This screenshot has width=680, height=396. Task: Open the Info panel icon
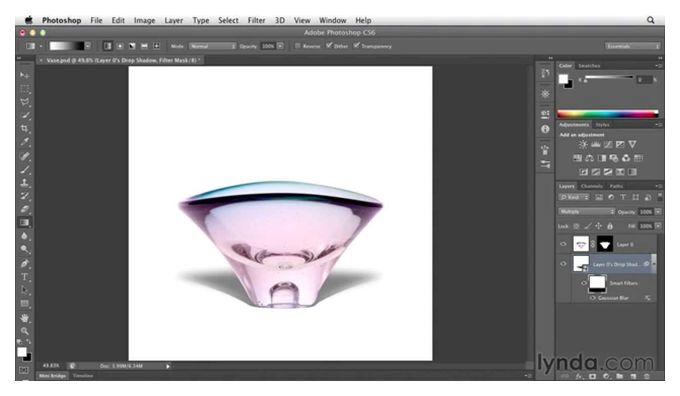tap(545, 129)
